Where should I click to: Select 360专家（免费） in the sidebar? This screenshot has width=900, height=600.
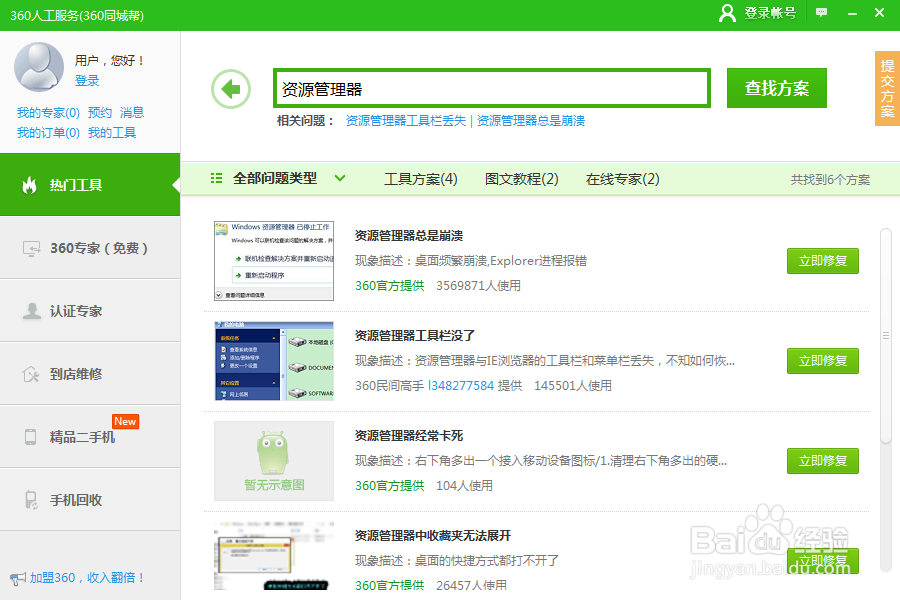[90, 248]
